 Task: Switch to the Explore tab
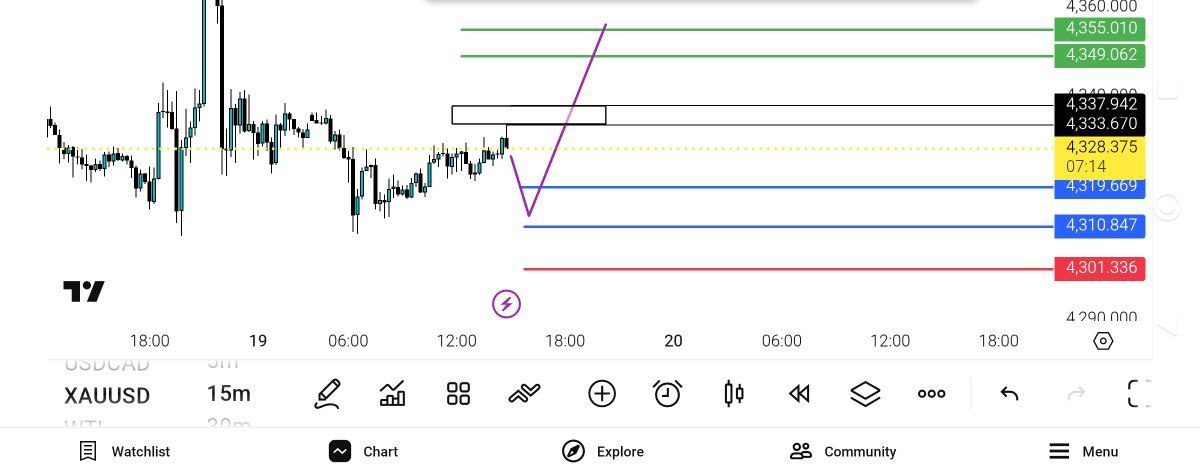(603, 451)
